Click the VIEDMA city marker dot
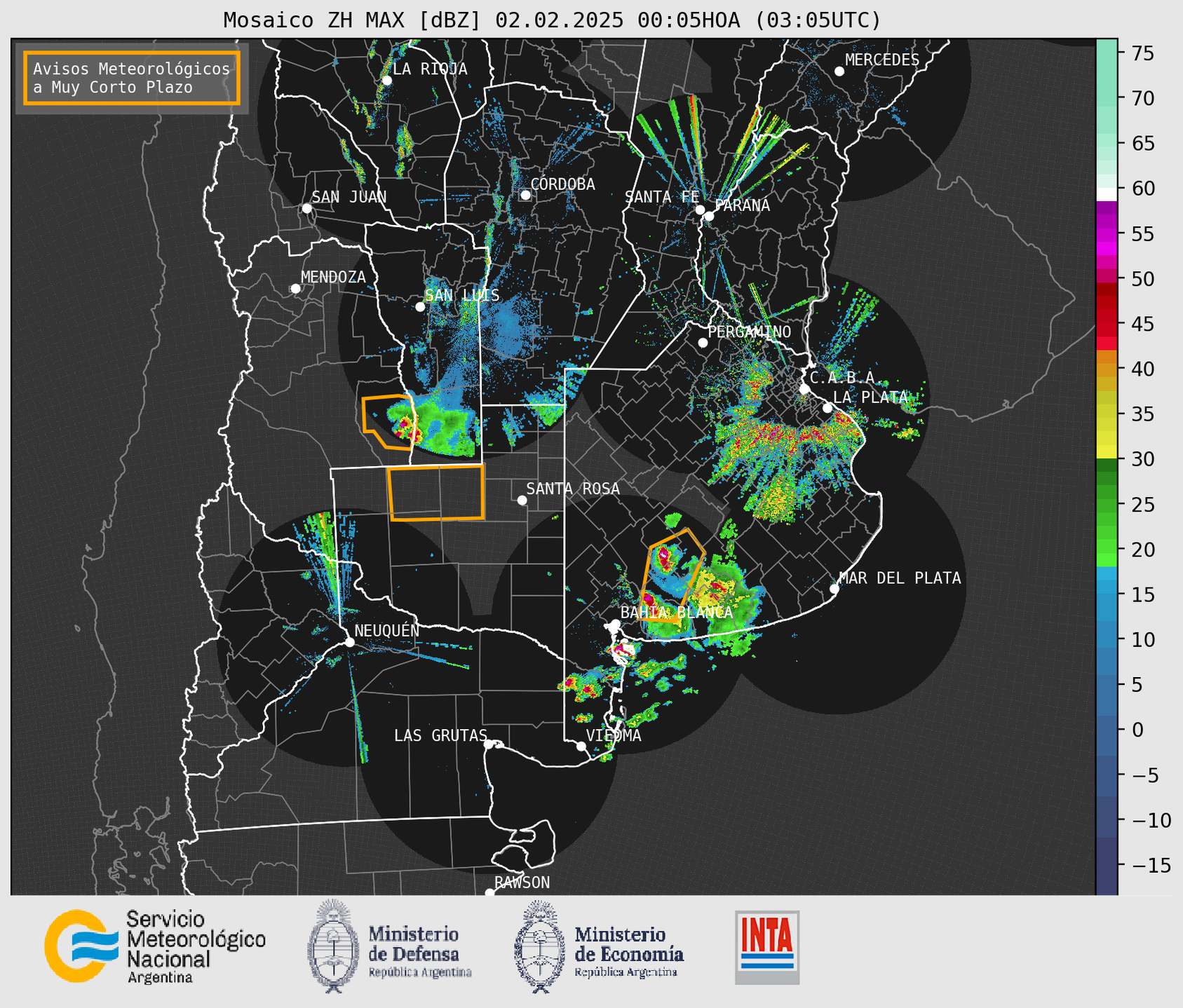 click(581, 746)
